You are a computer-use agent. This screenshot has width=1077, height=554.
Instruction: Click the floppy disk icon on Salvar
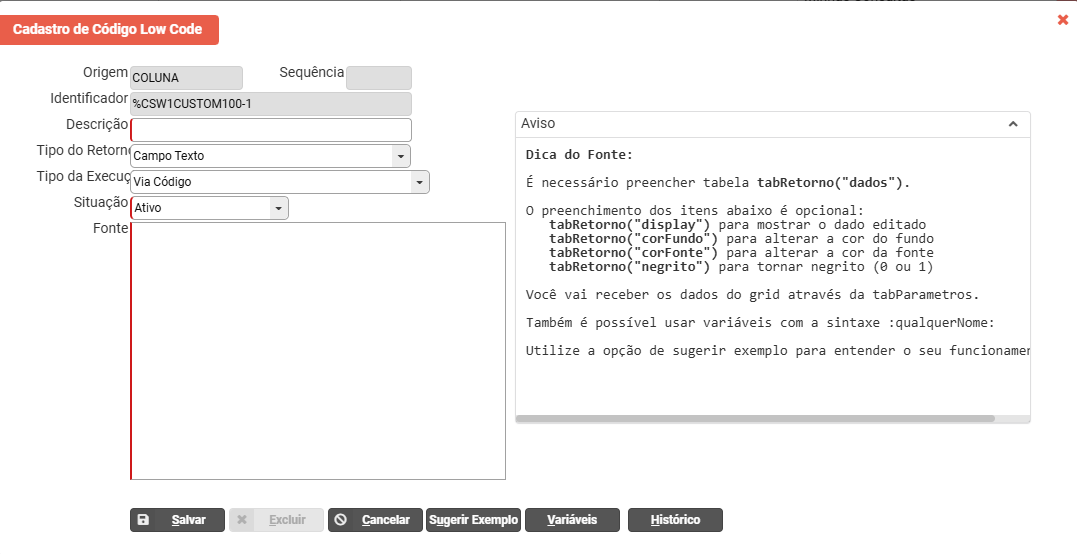pos(143,520)
